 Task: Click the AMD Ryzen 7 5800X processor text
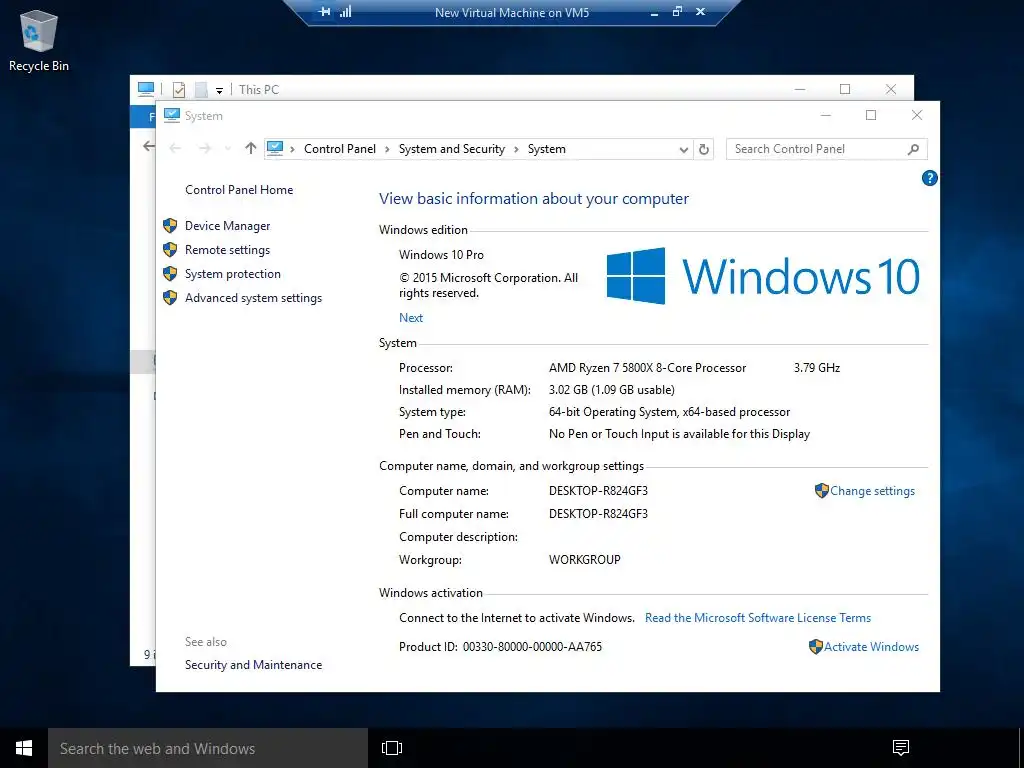click(647, 368)
